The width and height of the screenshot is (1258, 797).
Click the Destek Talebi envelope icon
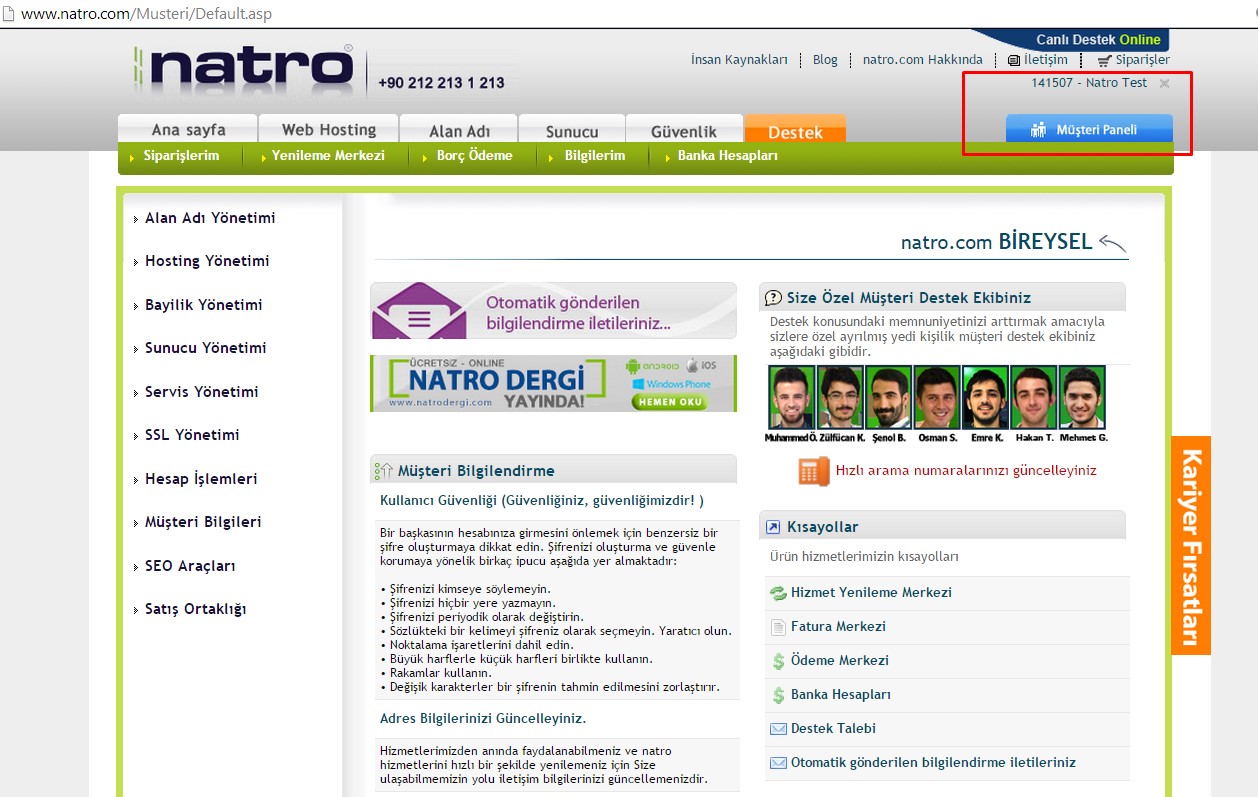pos(778,729)
